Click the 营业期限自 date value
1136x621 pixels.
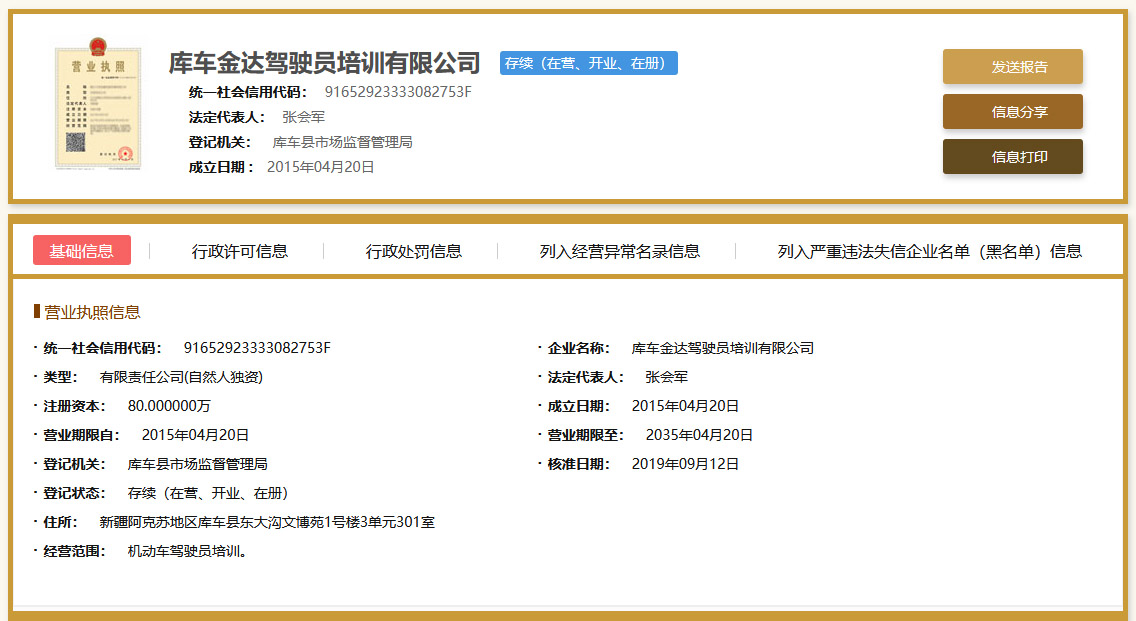coord(196,435)
